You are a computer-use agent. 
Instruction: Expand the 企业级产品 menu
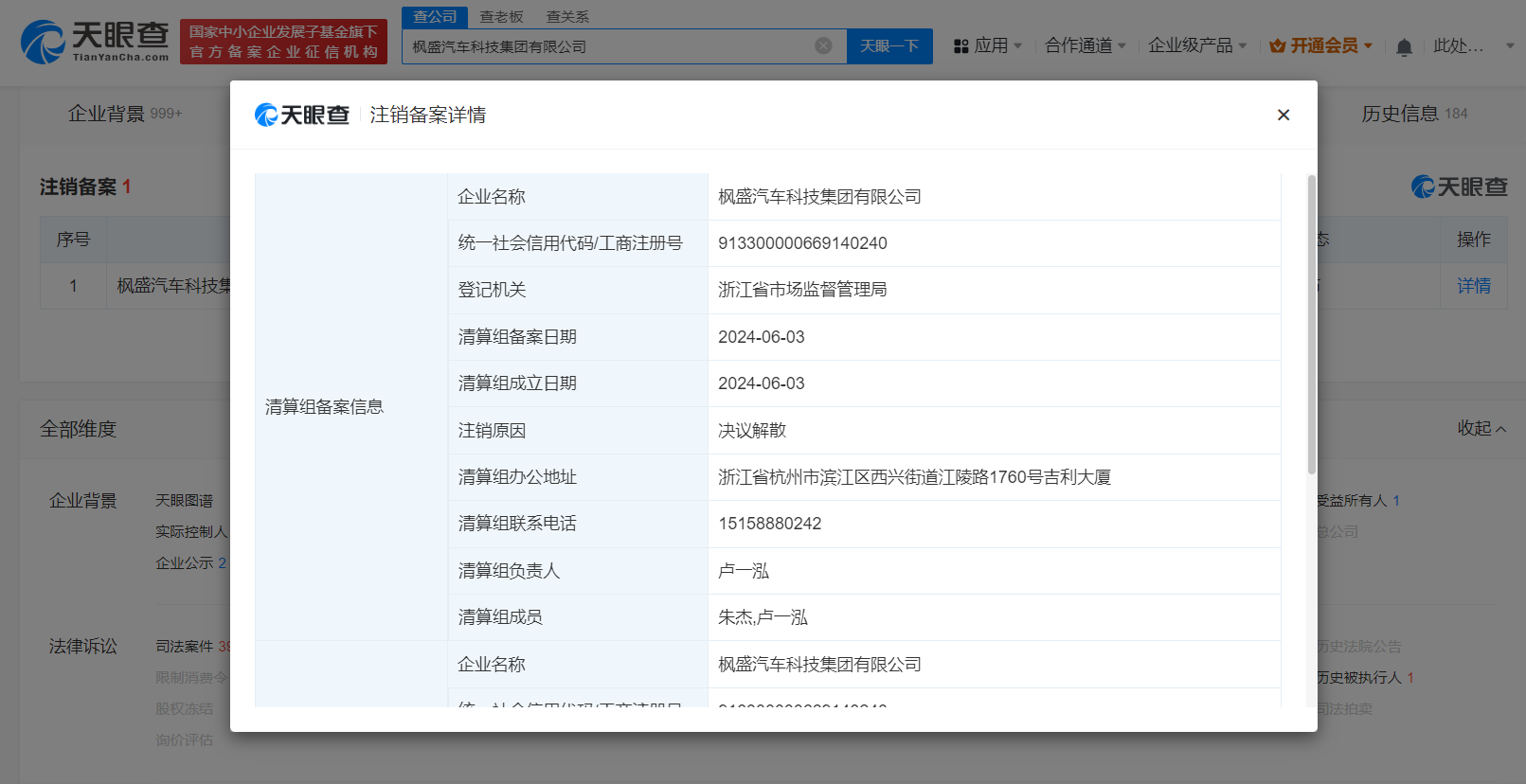coord(1196,45)
